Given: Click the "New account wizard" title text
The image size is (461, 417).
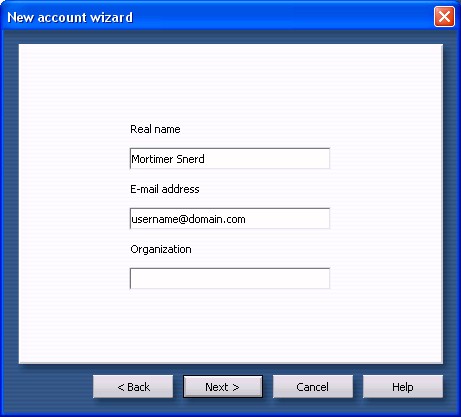Looking at the screenshot, I should [70, 17].
